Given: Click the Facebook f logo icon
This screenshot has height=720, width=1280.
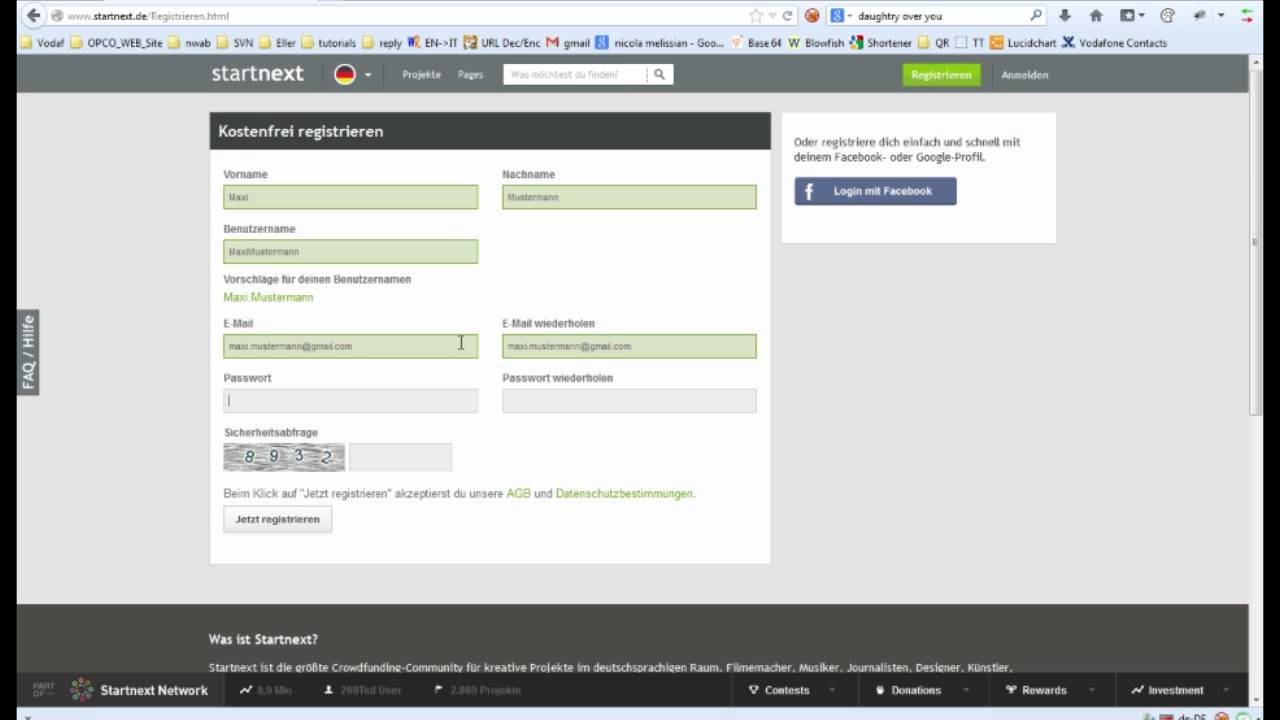Looking at the screenshot, I should click(x=809, y=191).
